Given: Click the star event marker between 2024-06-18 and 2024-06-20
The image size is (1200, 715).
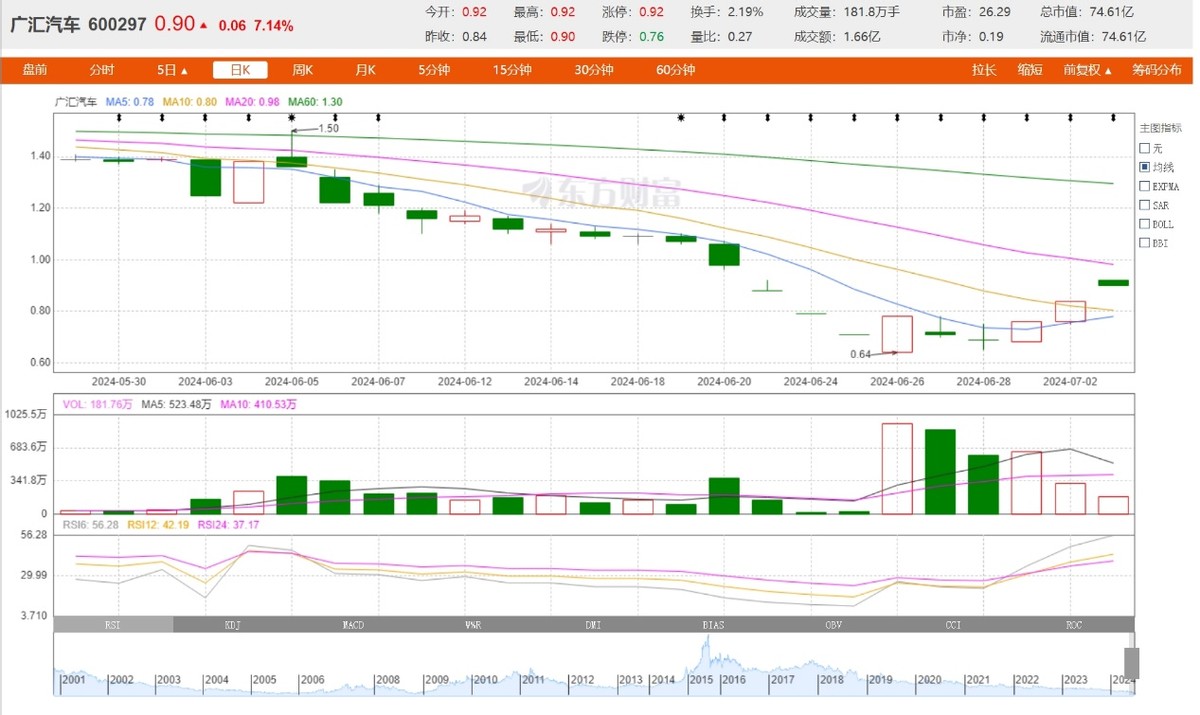Looking at the screenshot, I should coord(681,118).
